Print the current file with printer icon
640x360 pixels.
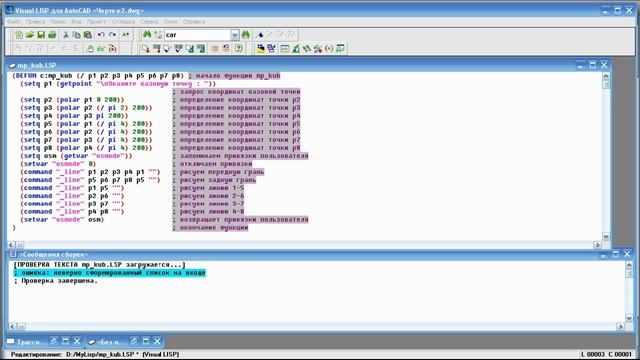point(52,35)
